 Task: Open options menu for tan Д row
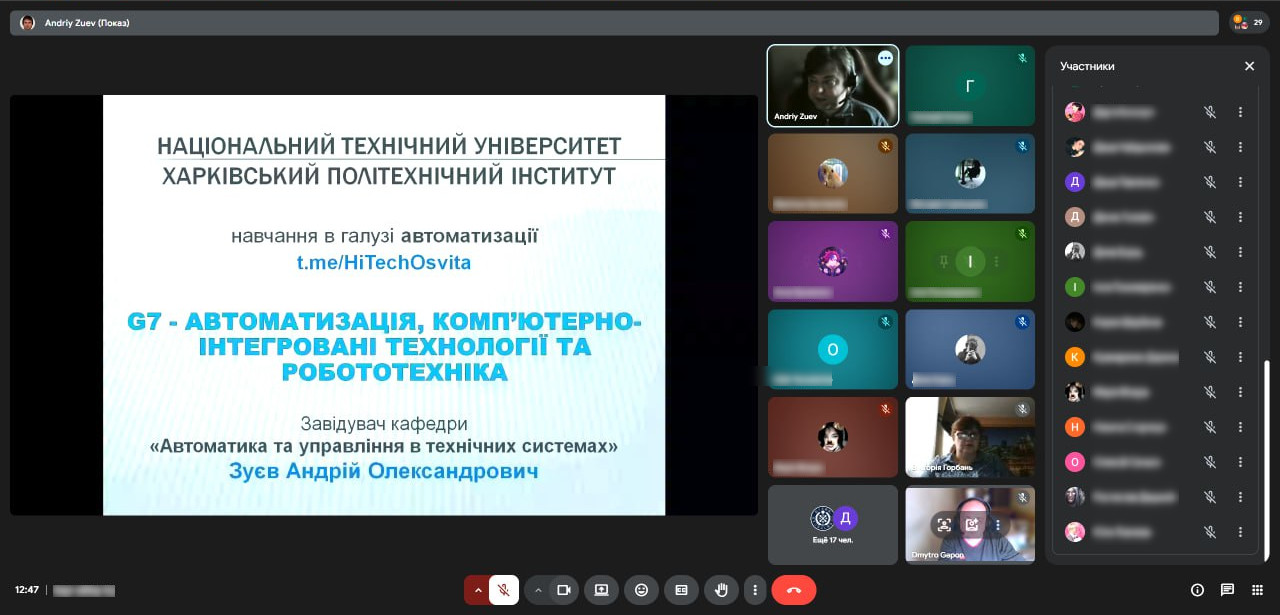point(1240,217)
